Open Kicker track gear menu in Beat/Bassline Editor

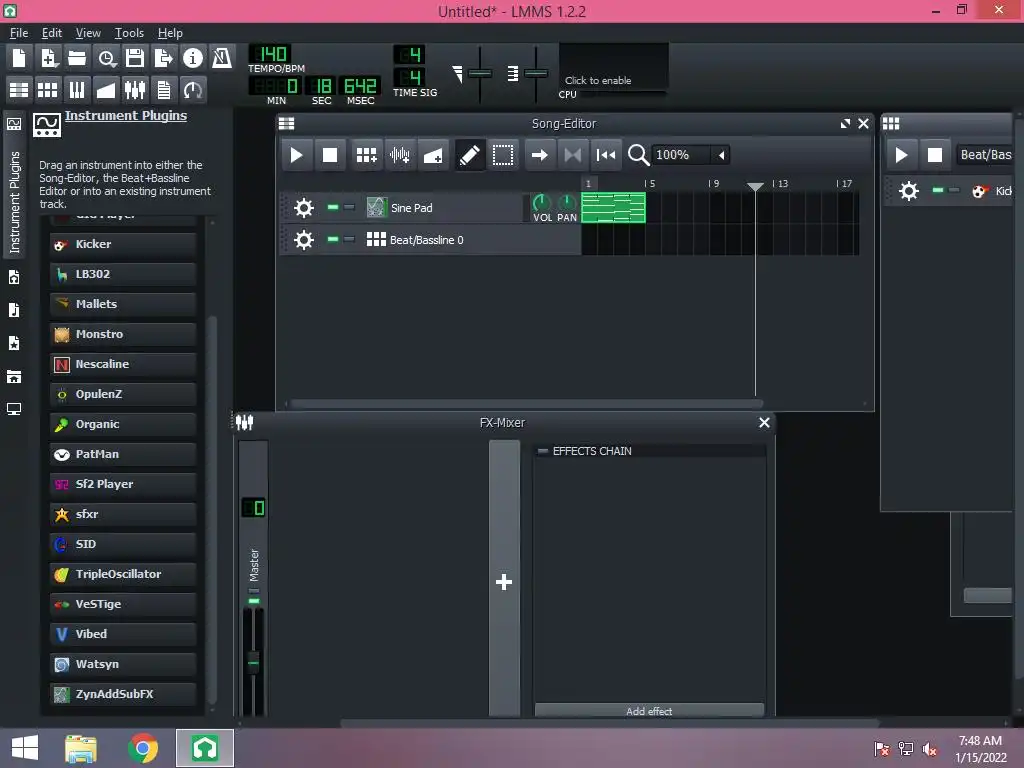(909, 191)
